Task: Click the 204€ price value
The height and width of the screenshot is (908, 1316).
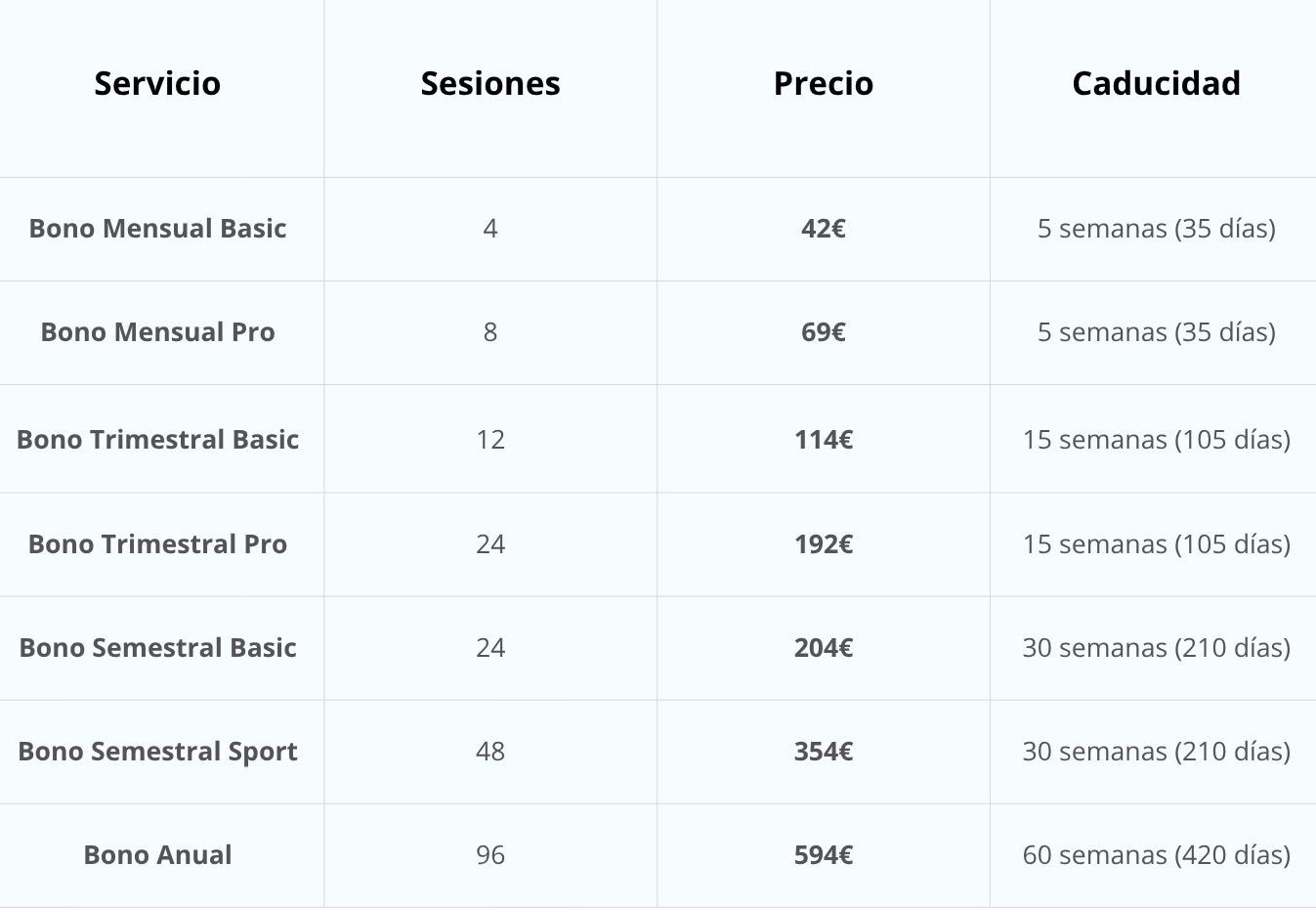Action: pyautogui.click(x=824, y=648)
